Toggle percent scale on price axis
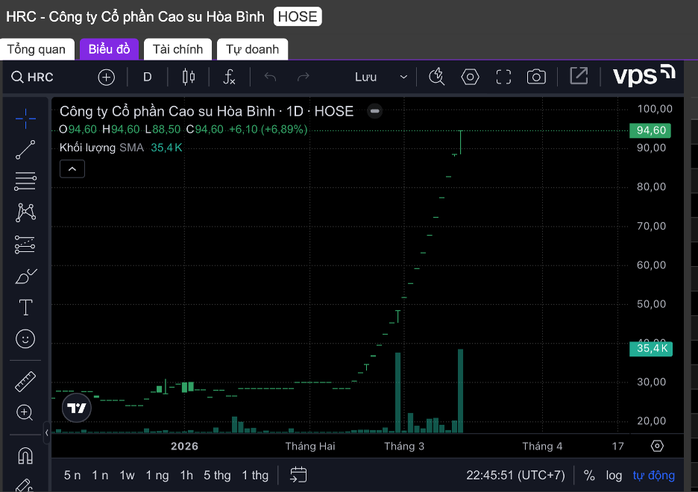This screenshot has height=492, width=698. pos(589,475)
